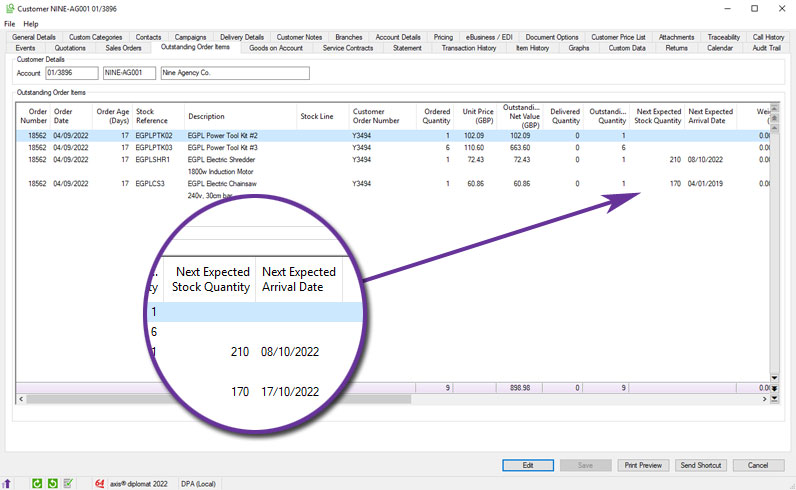Open the Account Details tab
The width and height of the screenshot is (796, 490).
(x=398, y=37)
